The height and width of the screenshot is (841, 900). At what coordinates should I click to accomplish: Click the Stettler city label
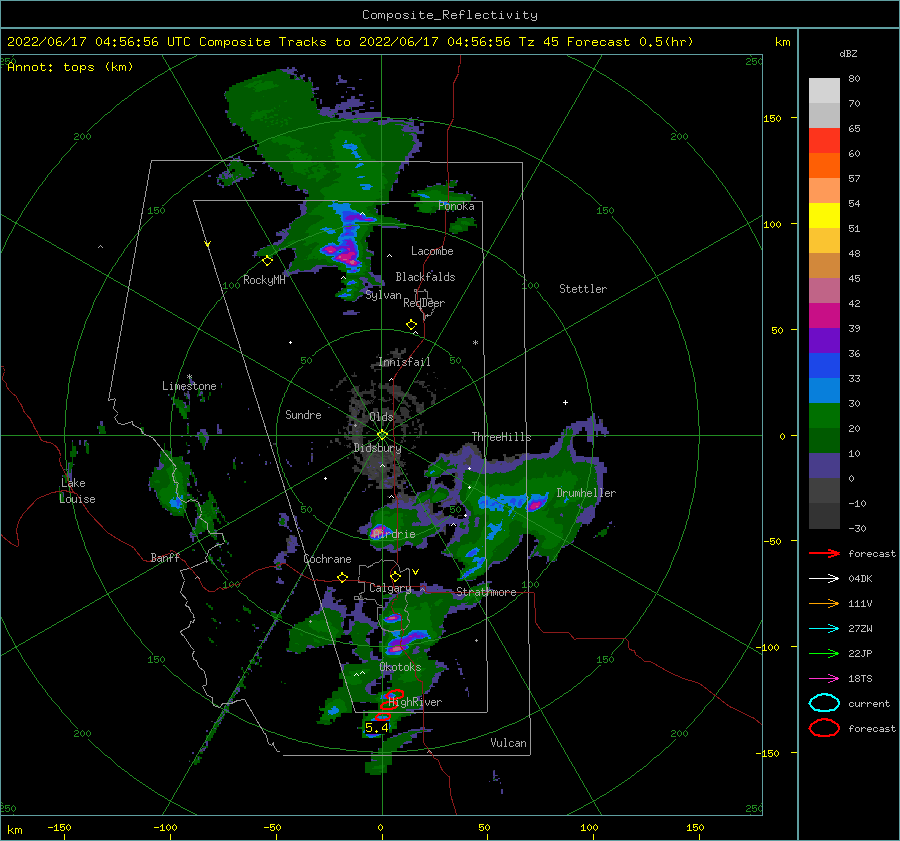click(x=583, y=289)
